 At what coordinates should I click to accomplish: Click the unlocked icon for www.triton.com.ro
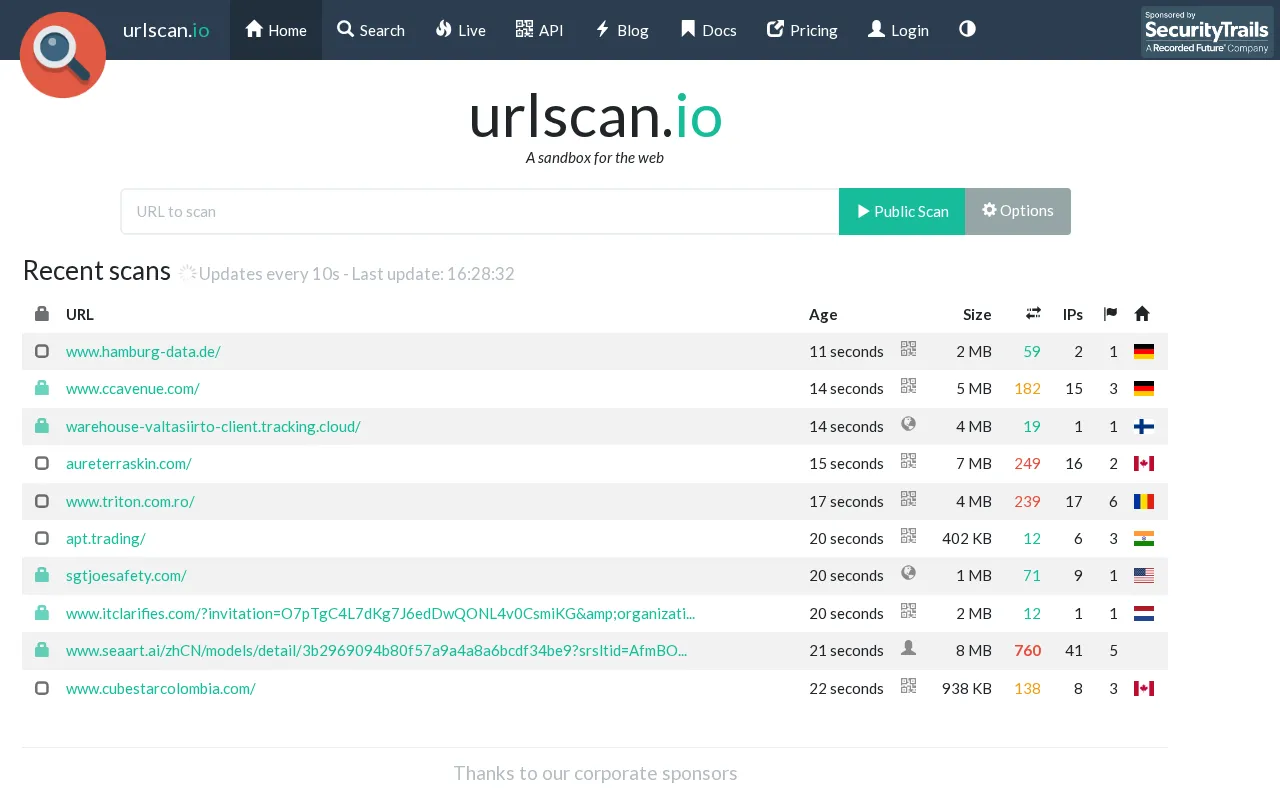[42, 501]
